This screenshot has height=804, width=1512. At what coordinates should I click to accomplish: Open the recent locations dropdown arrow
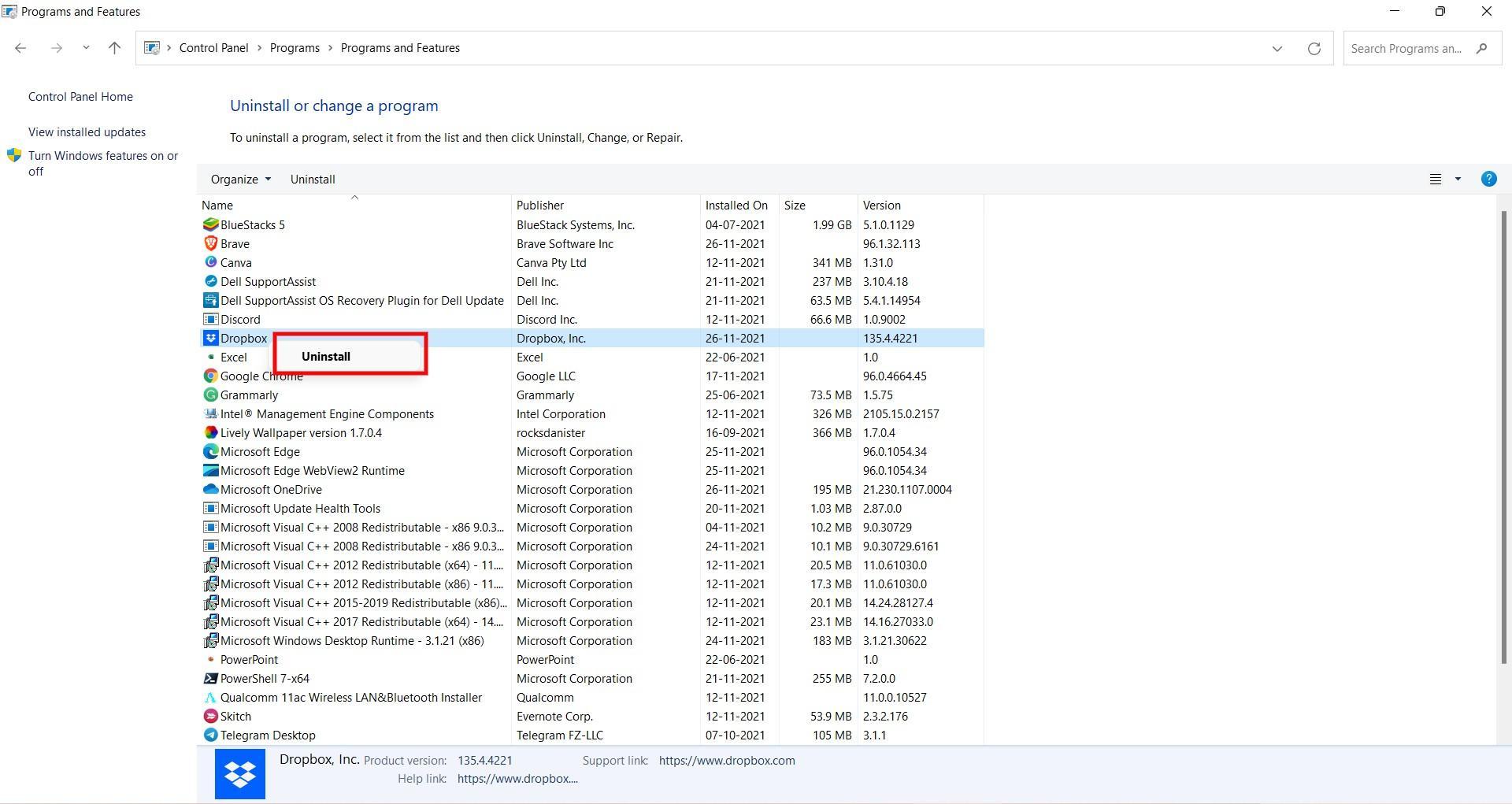tap(86, 48)
